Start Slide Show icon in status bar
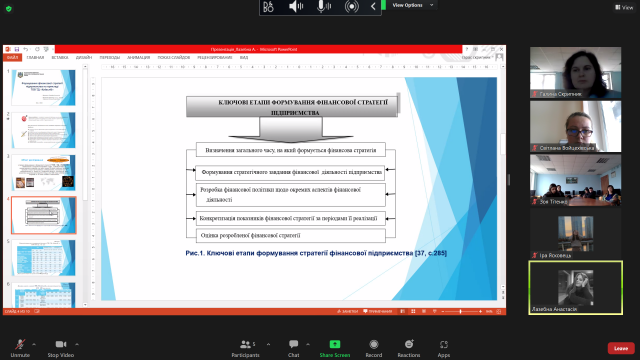Viewport: 640px width, 360px height. pos(434,311)
